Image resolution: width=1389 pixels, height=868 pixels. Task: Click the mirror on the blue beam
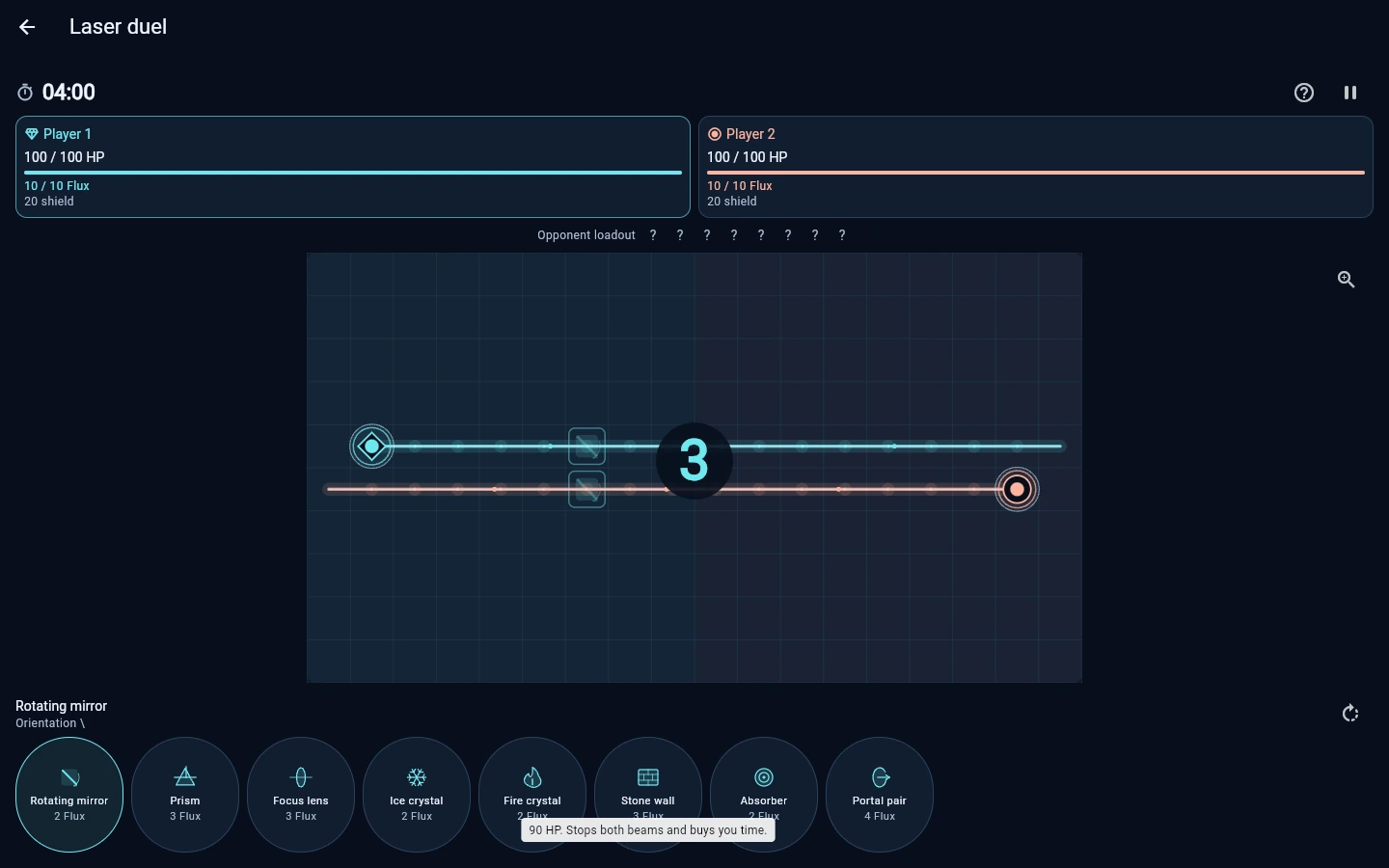(586, 447)
